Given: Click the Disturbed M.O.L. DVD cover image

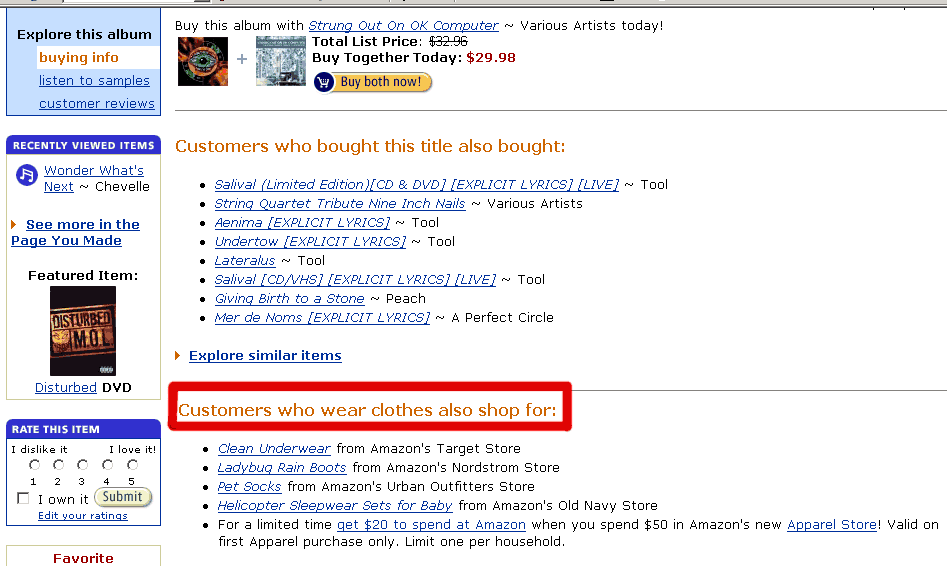Looking at the screenshot, I should click(83, 331).
